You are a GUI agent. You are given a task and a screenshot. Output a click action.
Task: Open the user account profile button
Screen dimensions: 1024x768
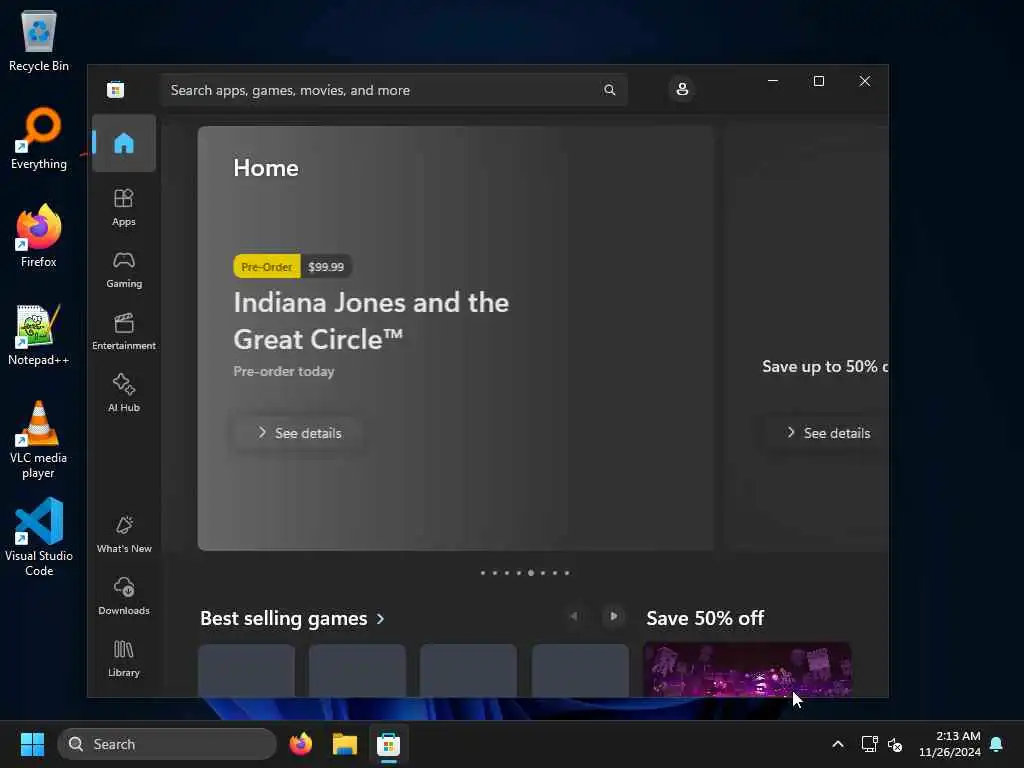[682, 89]
